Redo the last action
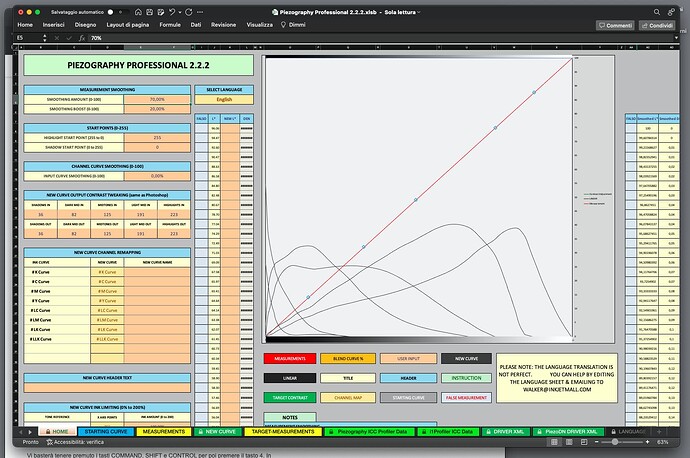The height and width of the screenshot is (458, 690). [189, 12]
